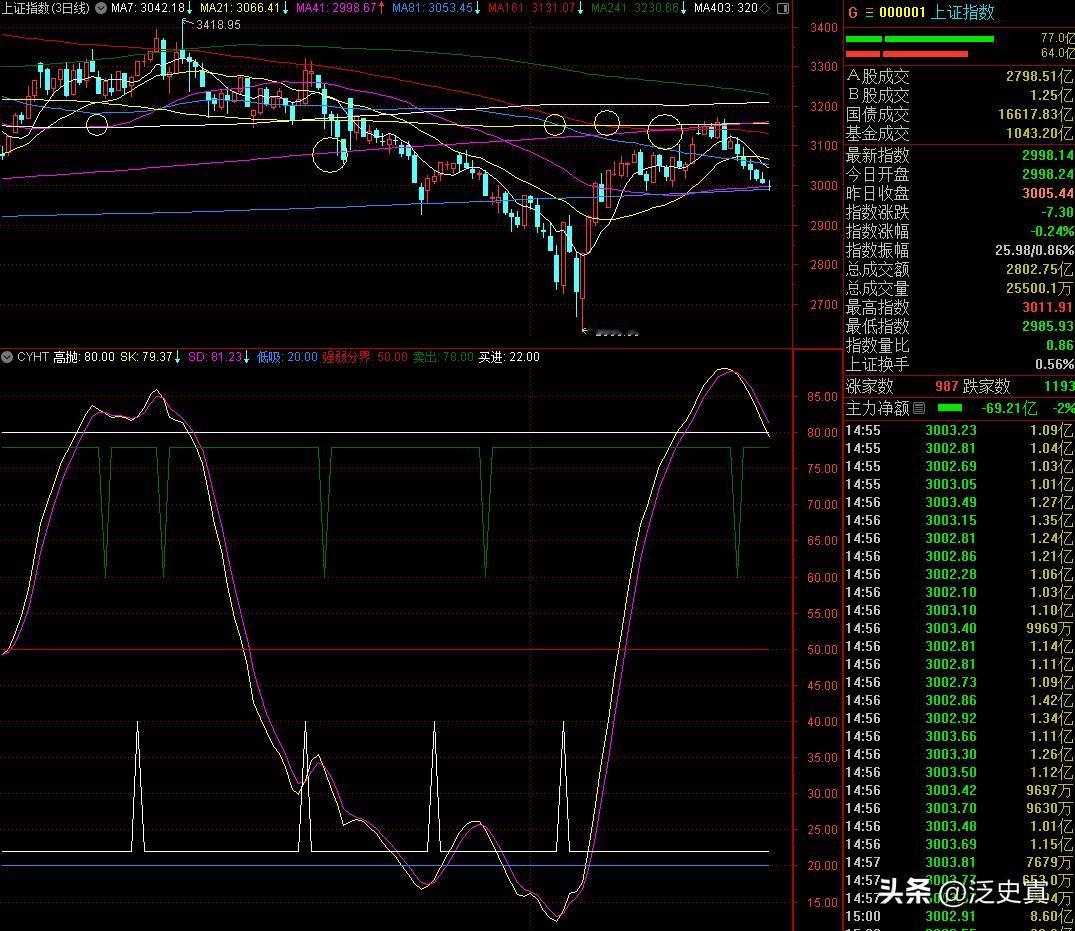1075x931 pixels.
Task: Click the SD: 81.23 value
Action: pyautogui.click(x=215, y=357)
